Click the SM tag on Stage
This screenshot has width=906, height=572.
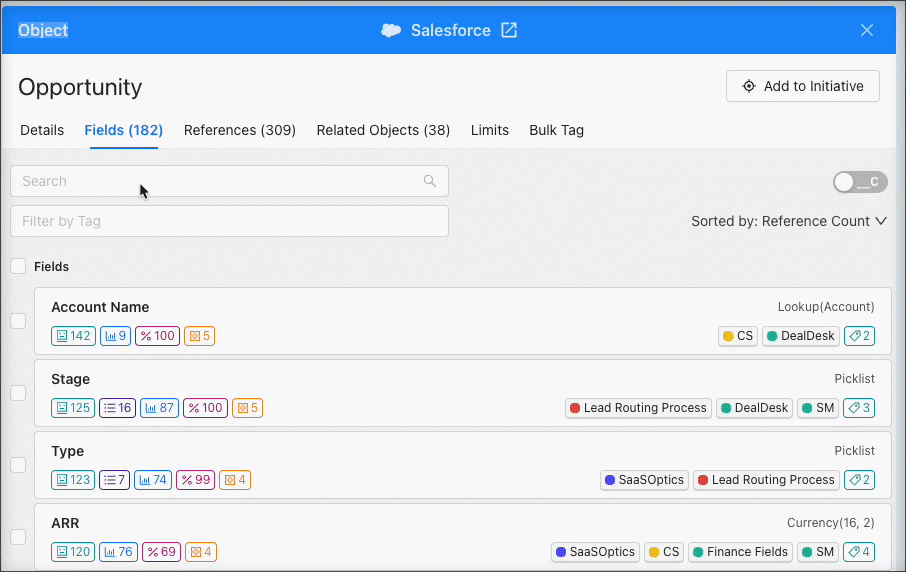818,408
